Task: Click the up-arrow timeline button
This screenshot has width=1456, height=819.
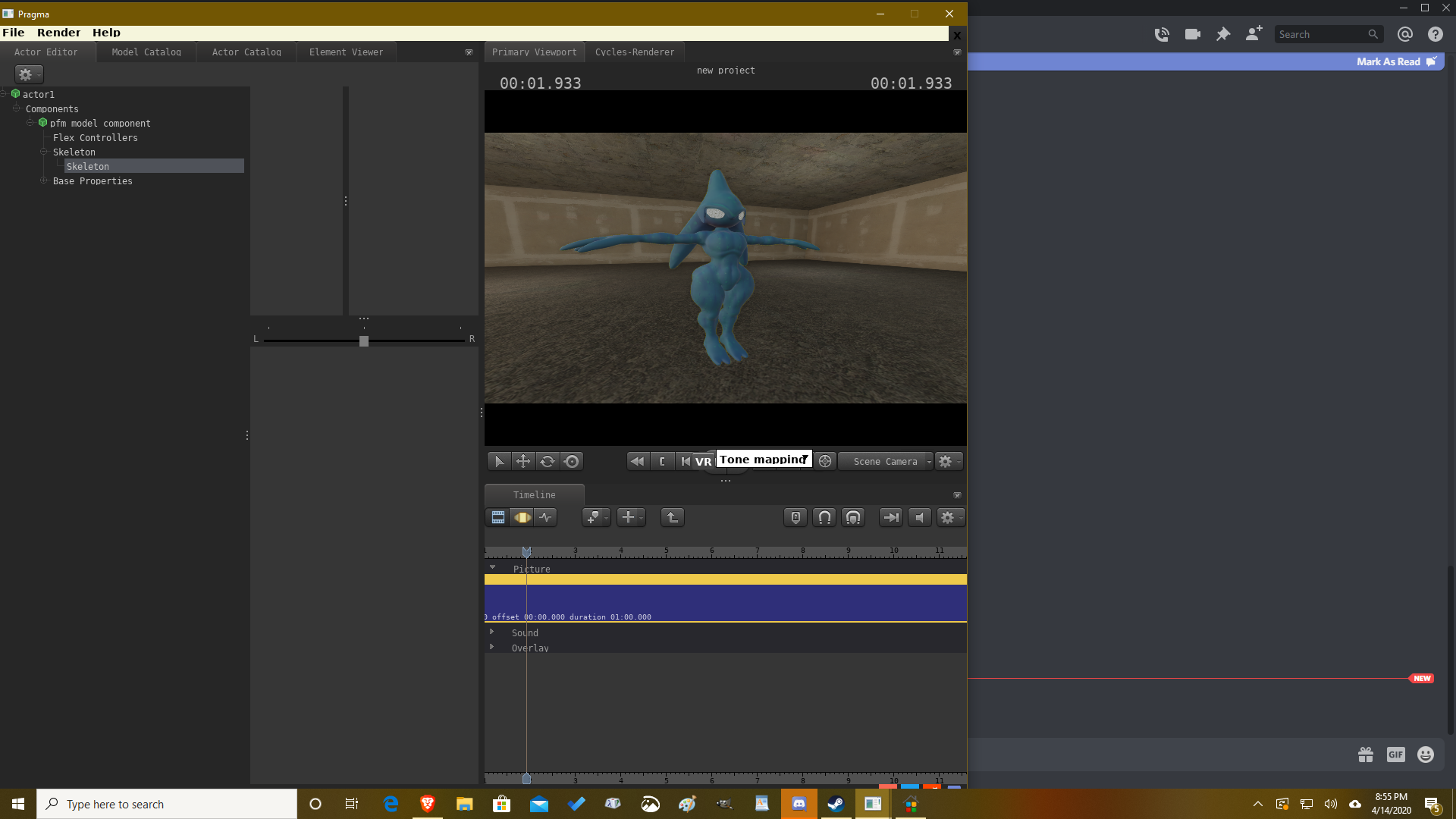Action: (x=672, y=517)
